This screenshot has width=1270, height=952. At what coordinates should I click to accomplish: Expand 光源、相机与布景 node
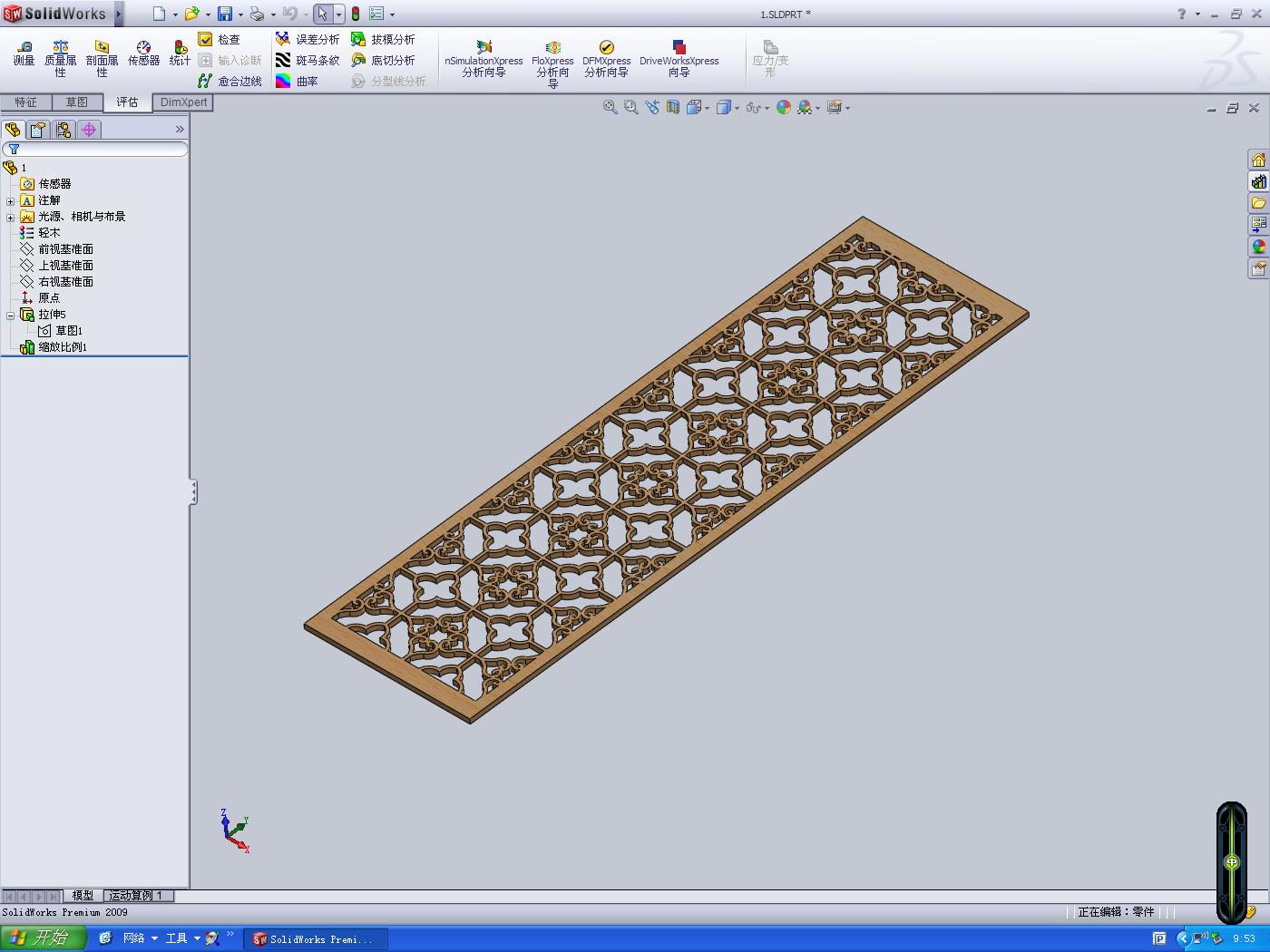tap(10, 217)
